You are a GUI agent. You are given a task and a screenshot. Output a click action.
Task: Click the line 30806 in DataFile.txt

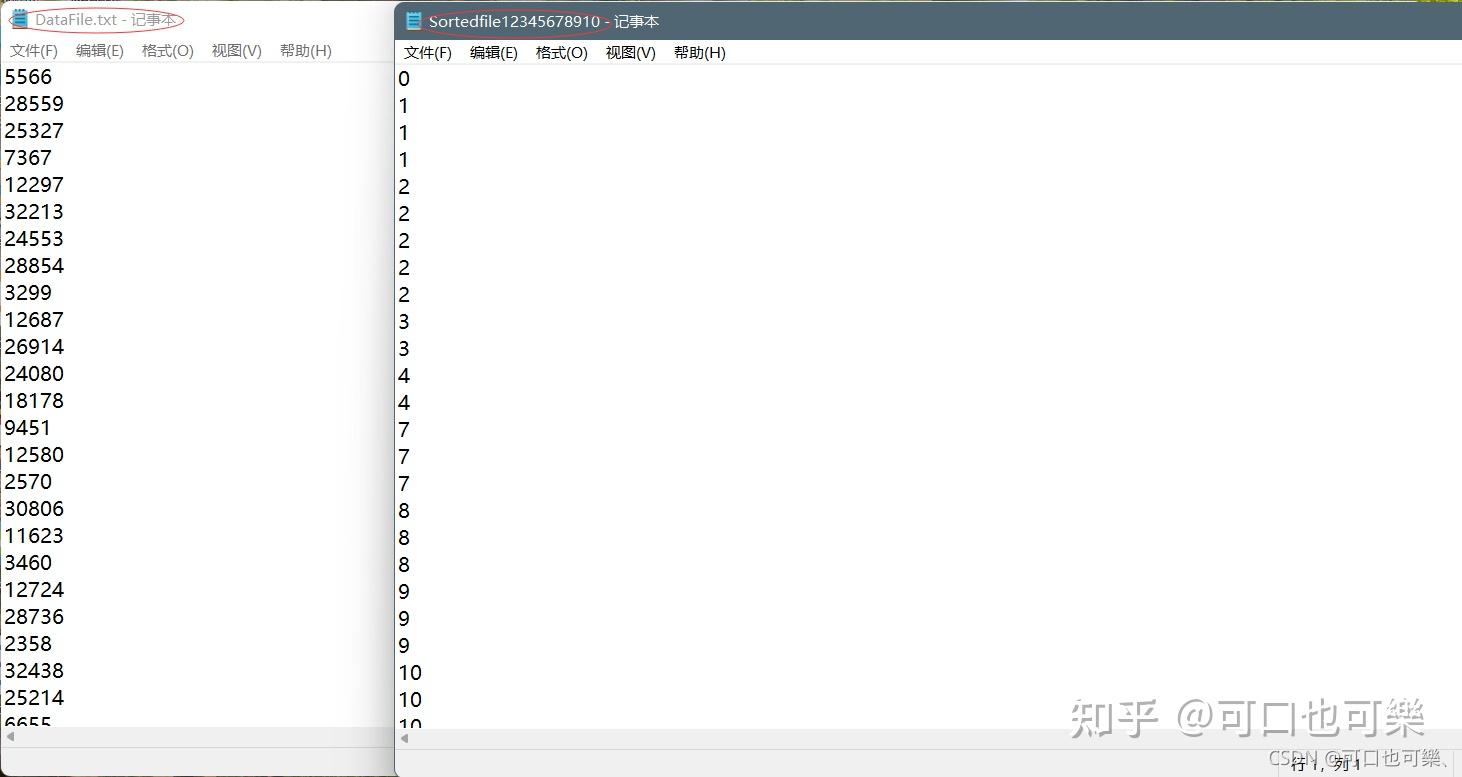[34, 509]
